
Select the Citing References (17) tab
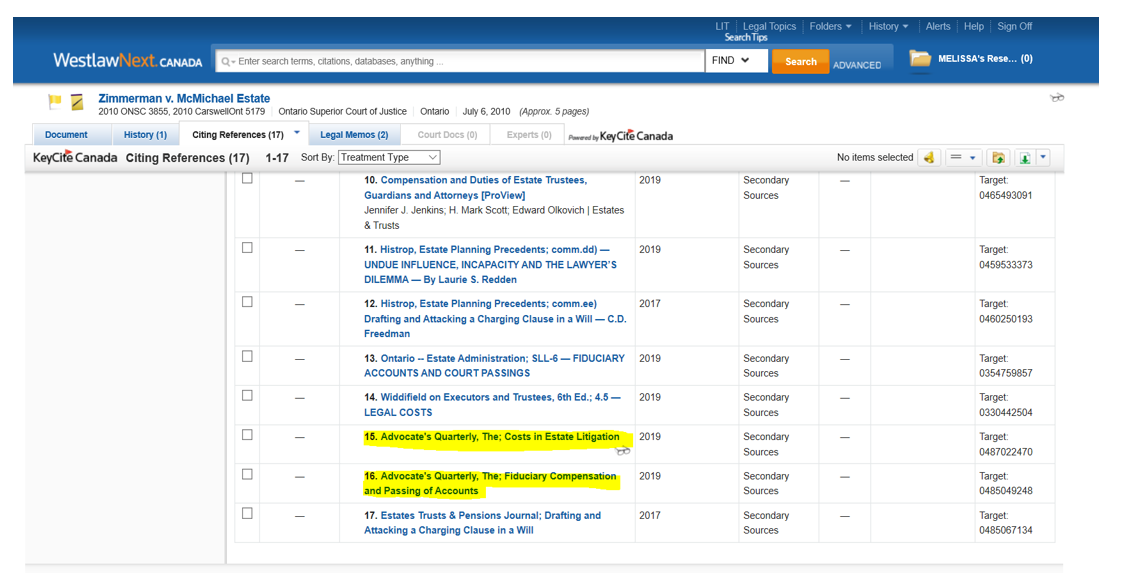pyautogui.click(x=238, y=135)
